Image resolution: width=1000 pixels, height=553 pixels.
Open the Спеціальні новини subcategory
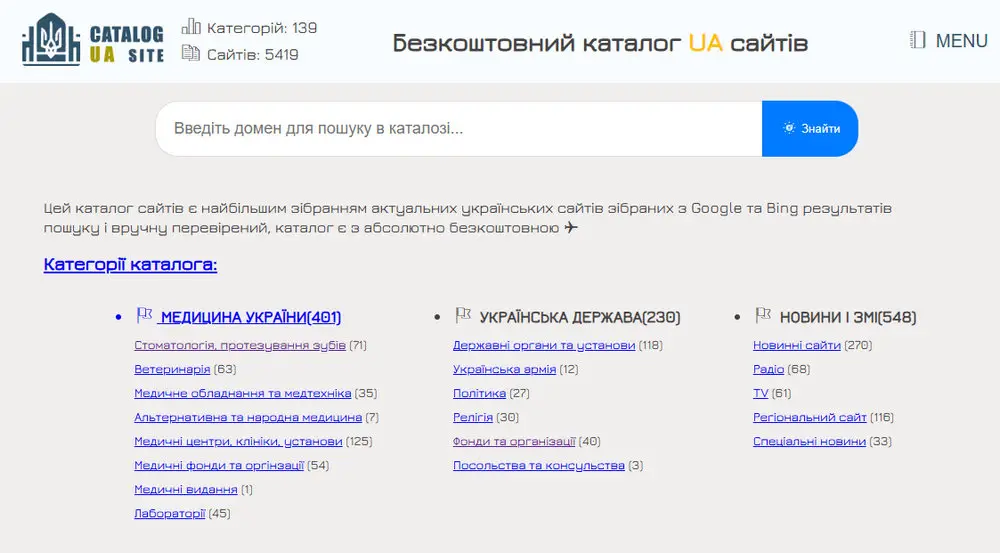[809, 441]
